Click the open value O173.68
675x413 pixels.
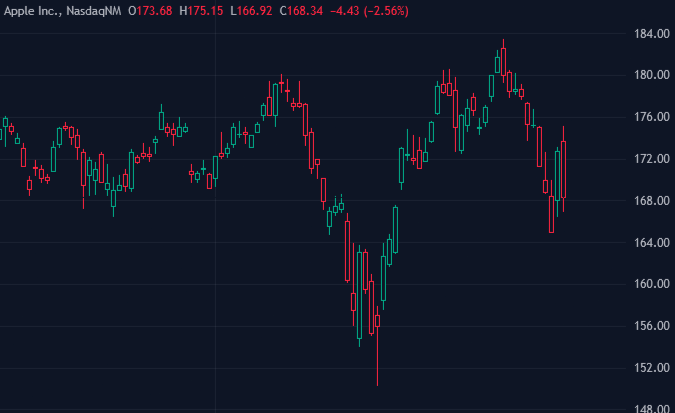tap(150, 11)
